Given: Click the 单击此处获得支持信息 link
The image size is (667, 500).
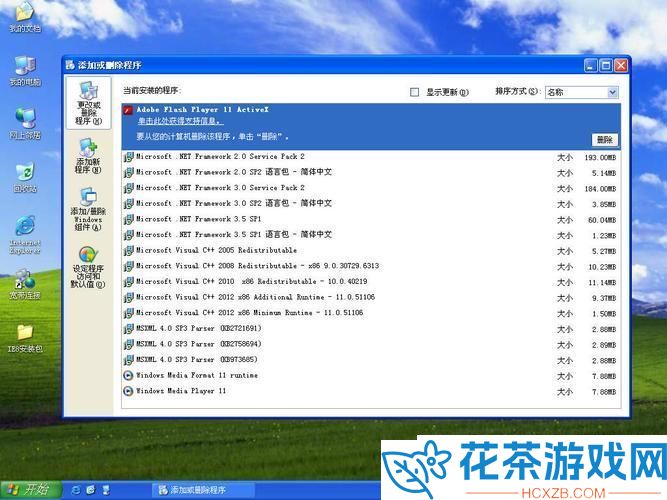Looking at the screenshot, I should point(180,121).
